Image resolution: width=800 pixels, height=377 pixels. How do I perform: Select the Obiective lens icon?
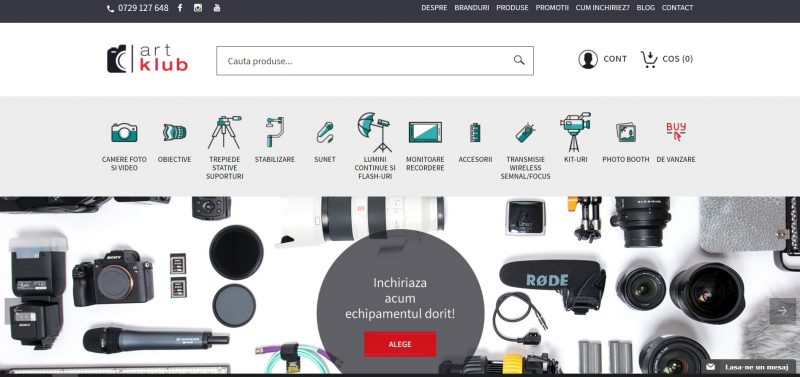click(x=174, y=133)
